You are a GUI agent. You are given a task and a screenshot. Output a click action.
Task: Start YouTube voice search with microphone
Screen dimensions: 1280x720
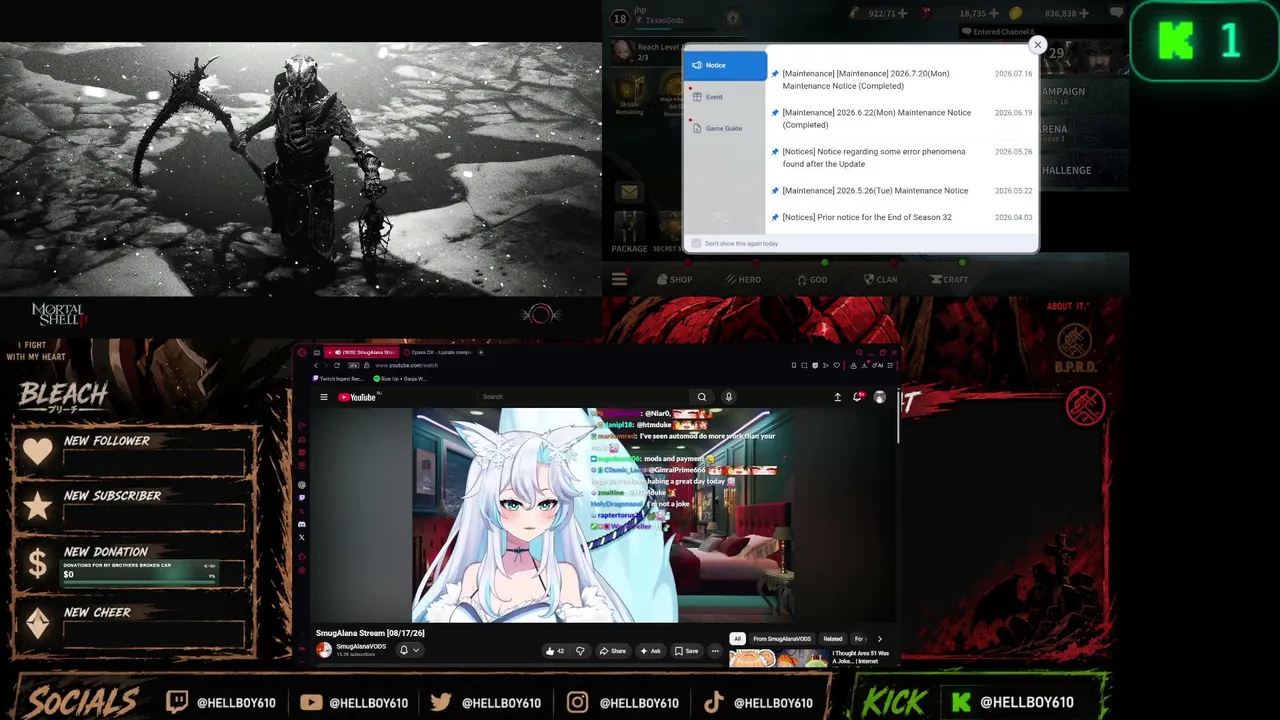tap(729, 397)
